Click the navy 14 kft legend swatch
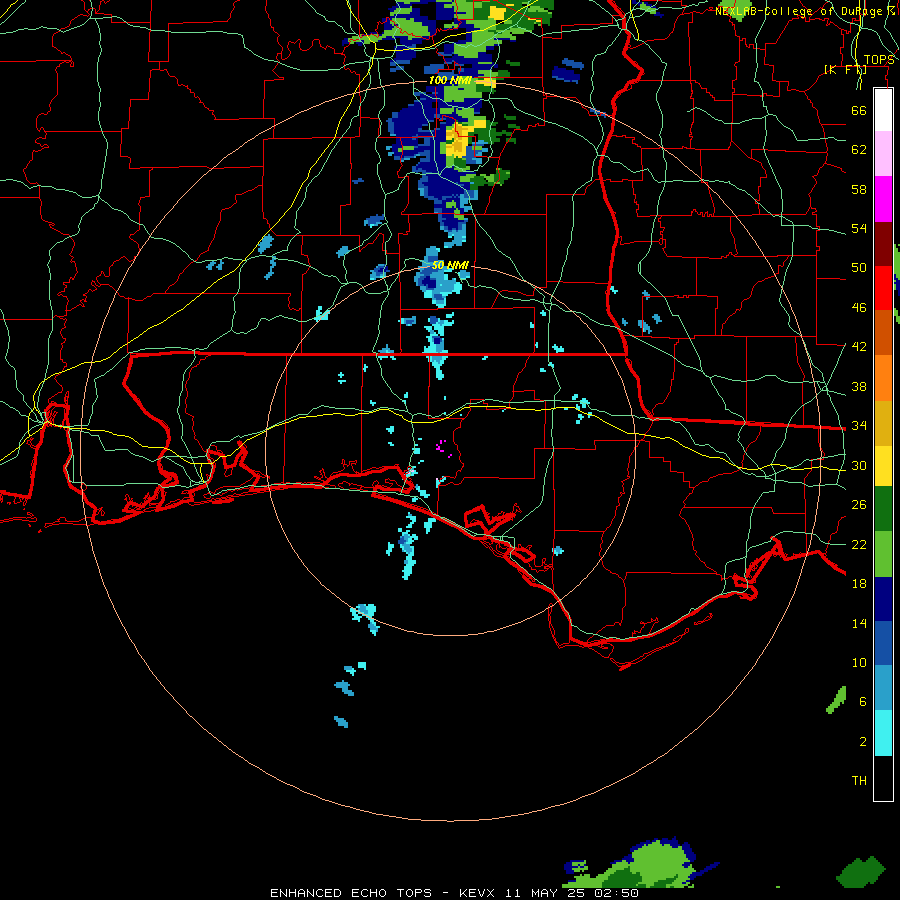900x900 pixels. pyautogui.click(x=883, y=599)
